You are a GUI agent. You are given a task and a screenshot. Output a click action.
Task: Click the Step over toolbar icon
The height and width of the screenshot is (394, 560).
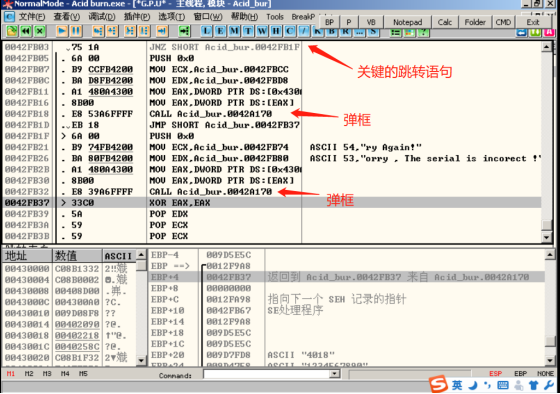tap(112, 31)
